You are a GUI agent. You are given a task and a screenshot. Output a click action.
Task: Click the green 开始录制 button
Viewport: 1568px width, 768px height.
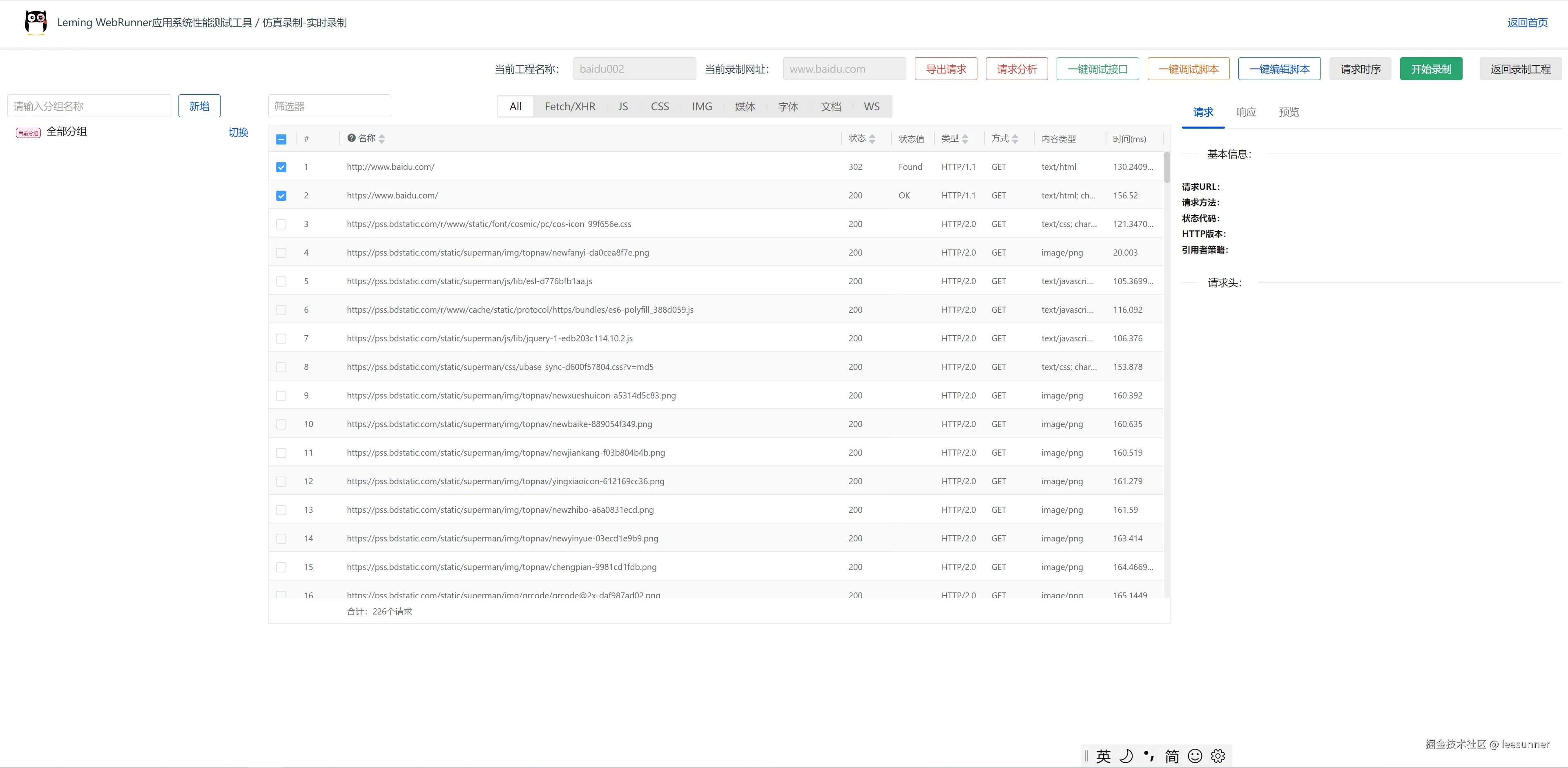(1431, 69)
